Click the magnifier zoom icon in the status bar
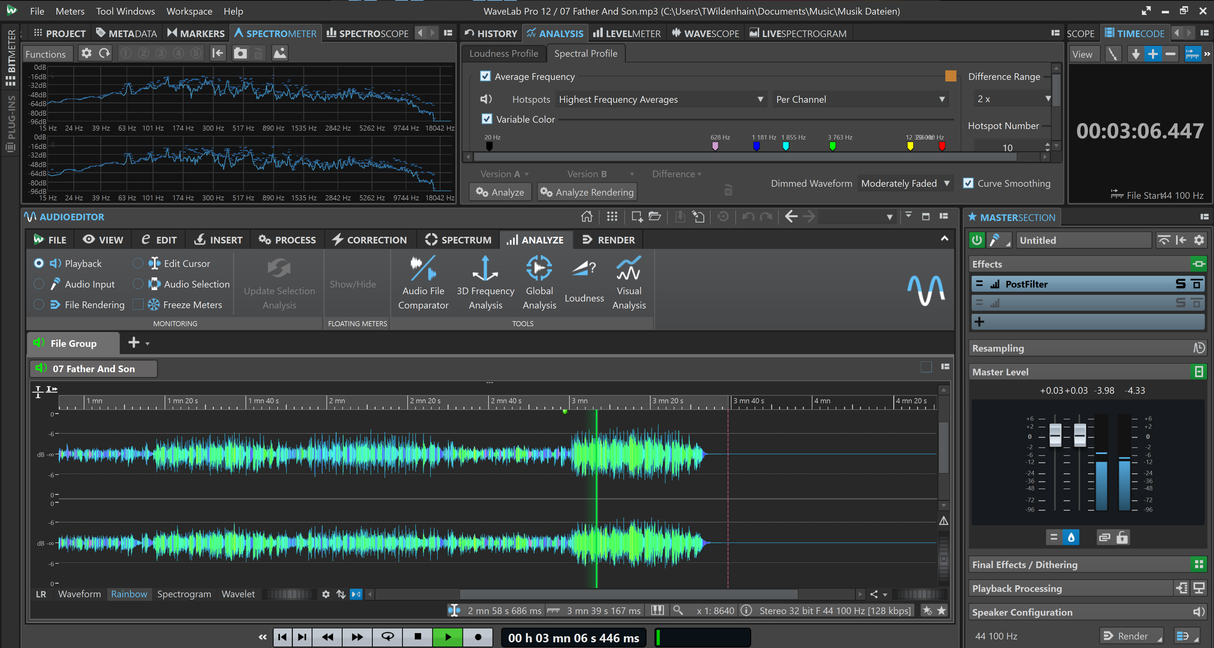The image size is (1214, 648). (x=677, y=610)
